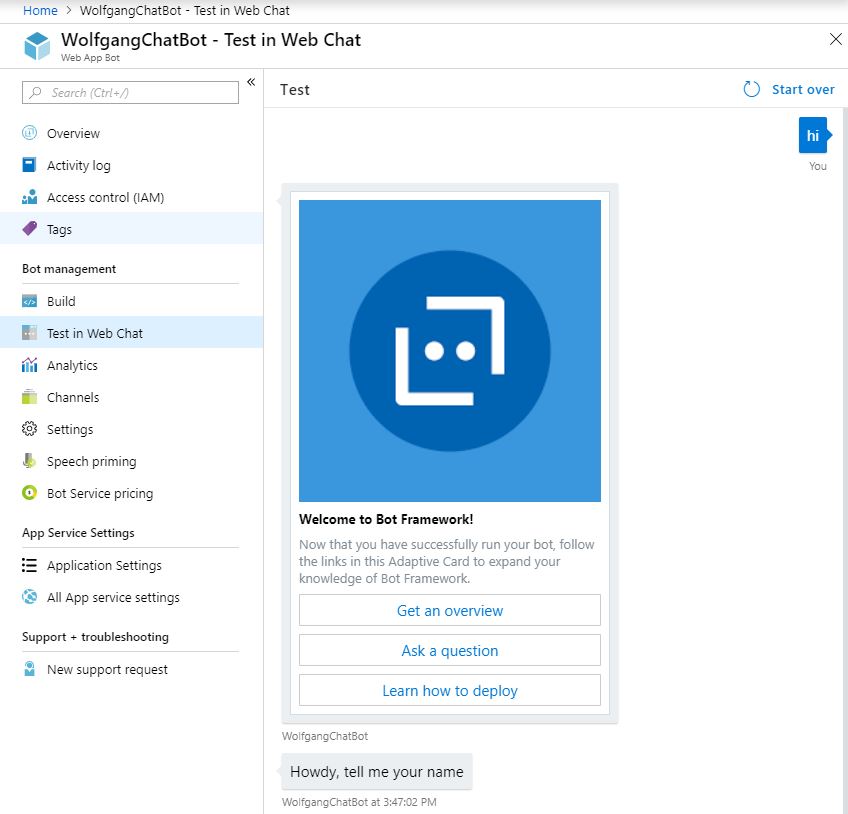This screenshot has height=814, width=848.
Task: Open the bot Settings
Action: 69,429
